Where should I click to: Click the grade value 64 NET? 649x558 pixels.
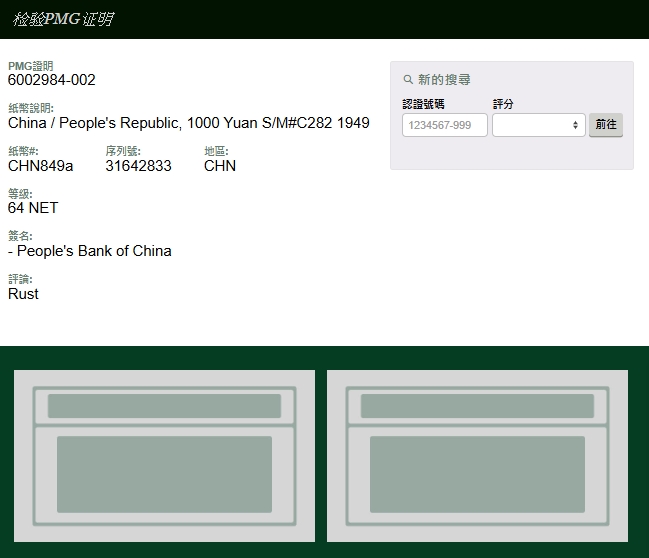click(33, 208)
